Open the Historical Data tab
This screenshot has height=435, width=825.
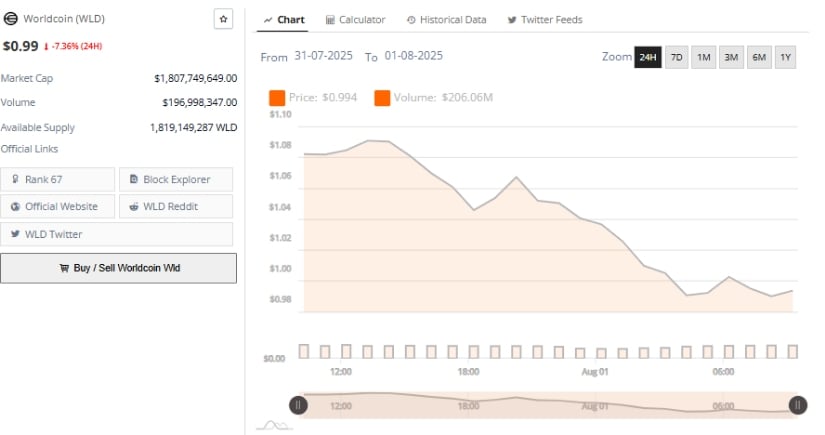coord(447,20)
